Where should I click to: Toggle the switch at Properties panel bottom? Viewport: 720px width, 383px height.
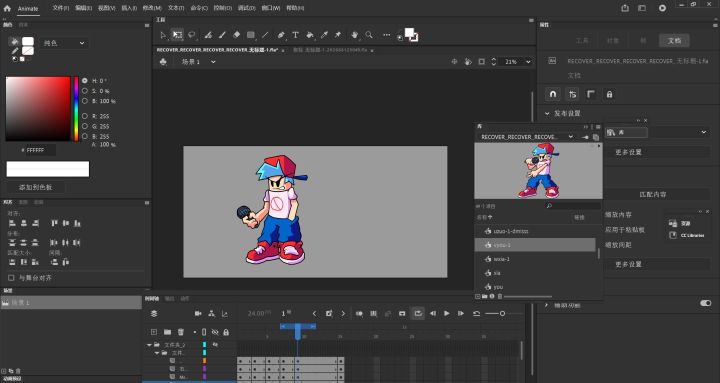(705, 303)
